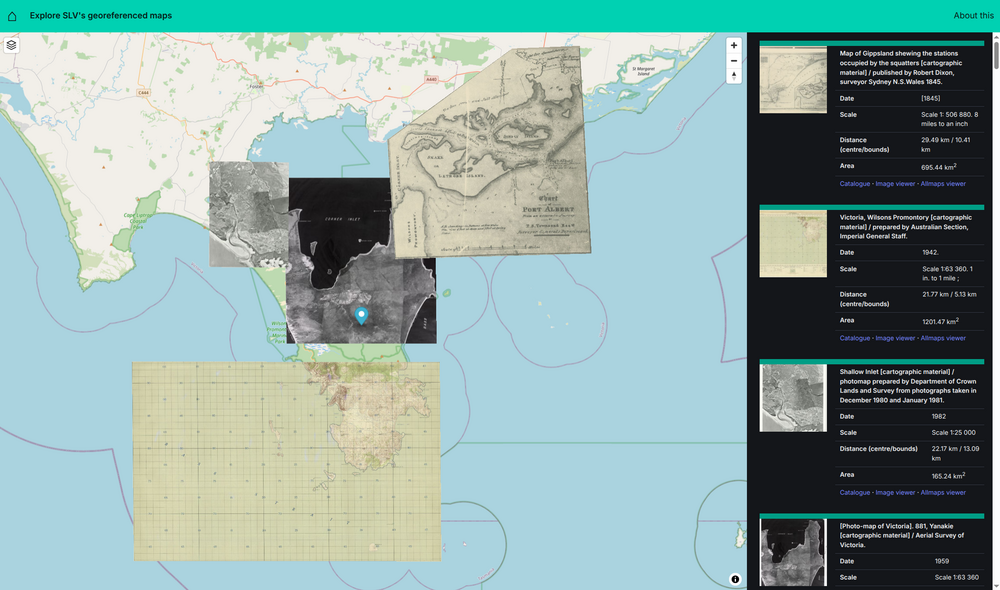Viewport: 1000px width, 590px height.
Task: Zoom out of the map
Action: (734, 61)
